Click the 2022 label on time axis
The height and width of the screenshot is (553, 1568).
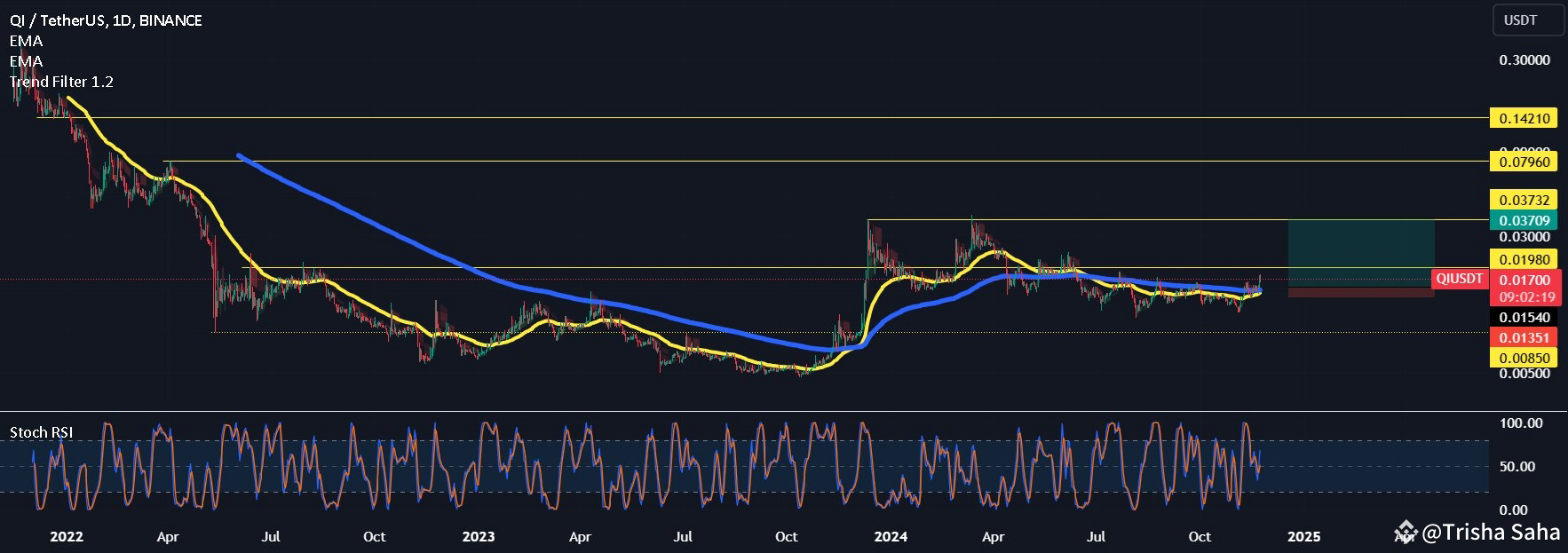[x=67, y=537]
